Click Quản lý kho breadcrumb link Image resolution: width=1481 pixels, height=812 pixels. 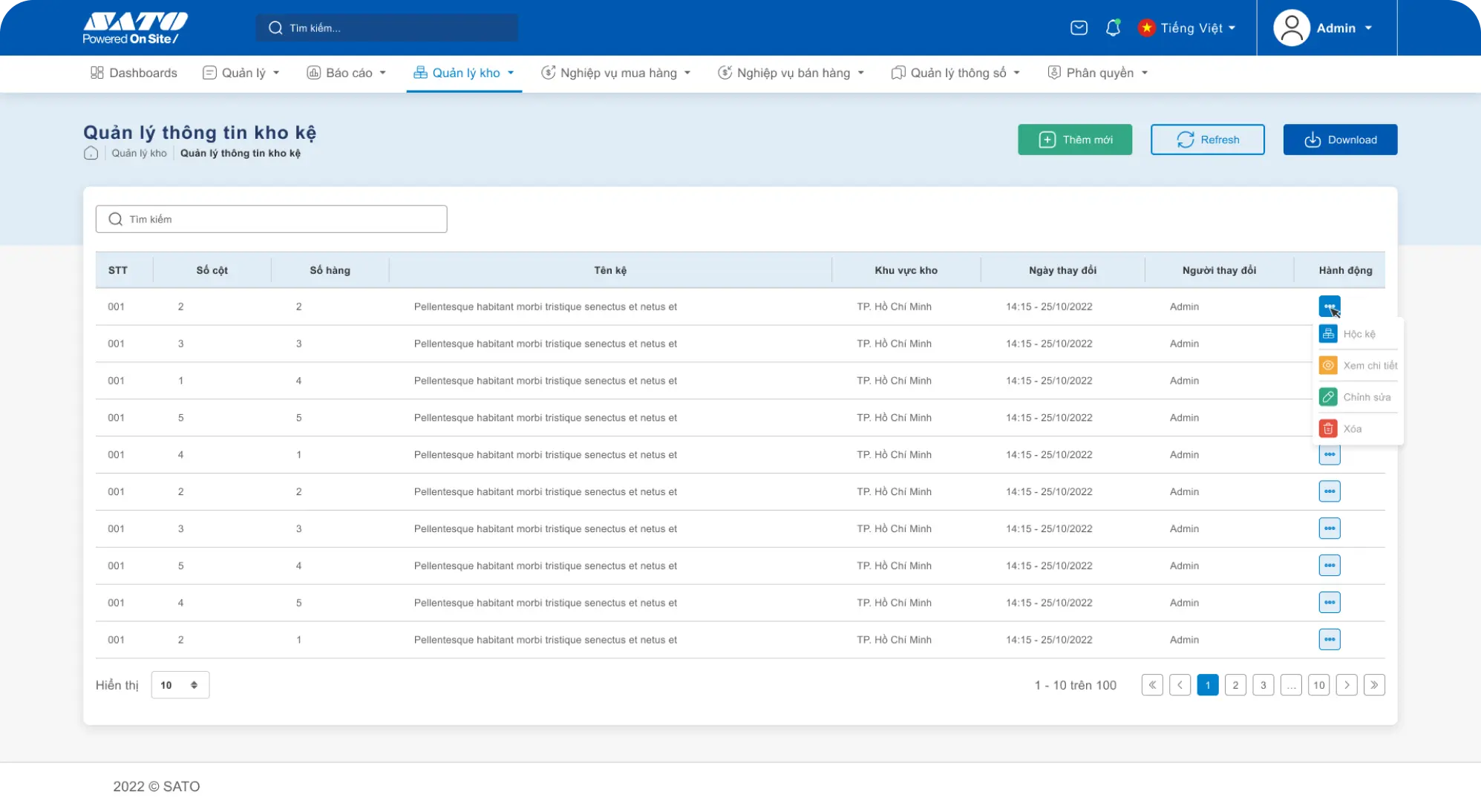coord(139,153)
